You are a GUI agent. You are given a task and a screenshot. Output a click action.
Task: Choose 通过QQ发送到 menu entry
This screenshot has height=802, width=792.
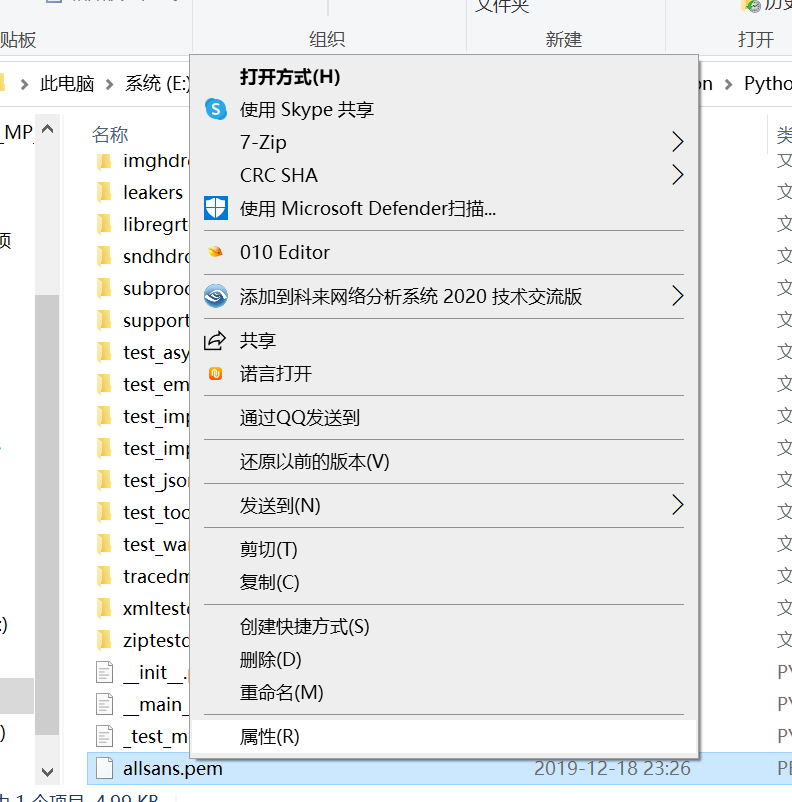(x=444, y=417)
